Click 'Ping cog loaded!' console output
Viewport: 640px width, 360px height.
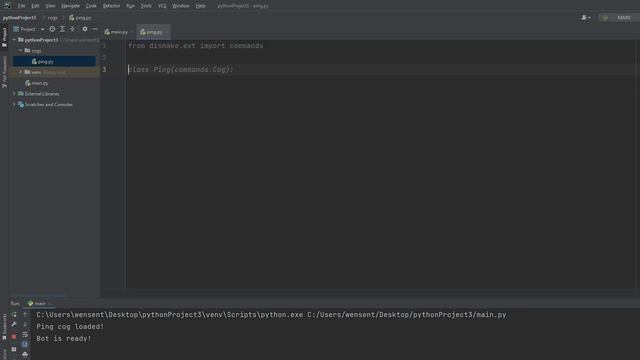pos(70,327)
